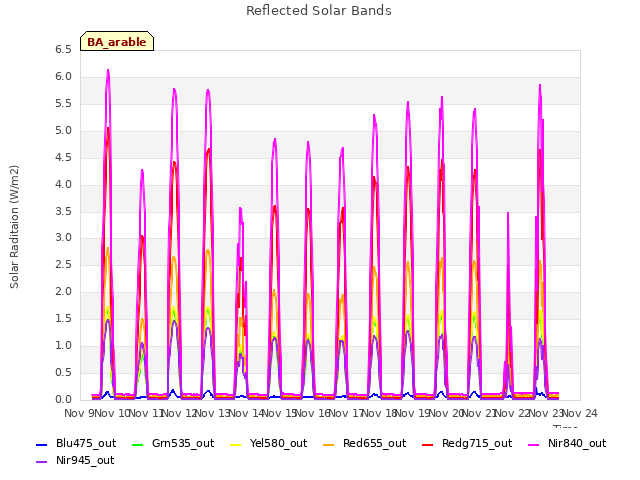
Task: Click the 2.0 y-axis tick label
Action: pos(63,292)
